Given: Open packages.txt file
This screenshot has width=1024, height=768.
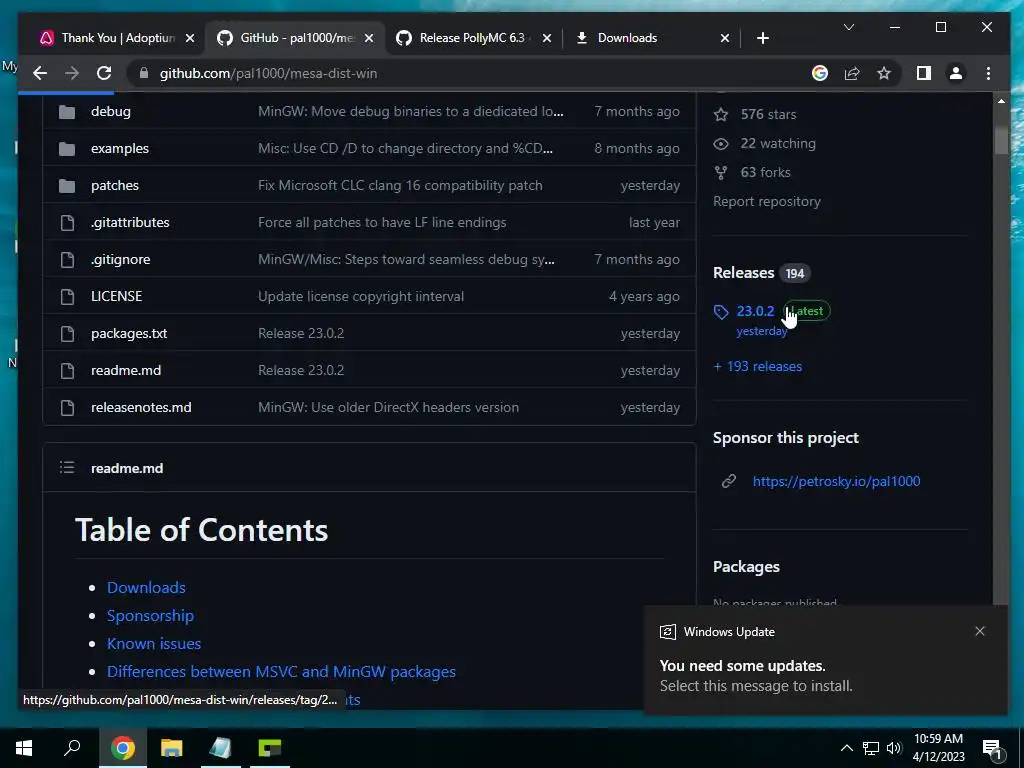Looking at the screenshot, I should [x=129, y=333].
